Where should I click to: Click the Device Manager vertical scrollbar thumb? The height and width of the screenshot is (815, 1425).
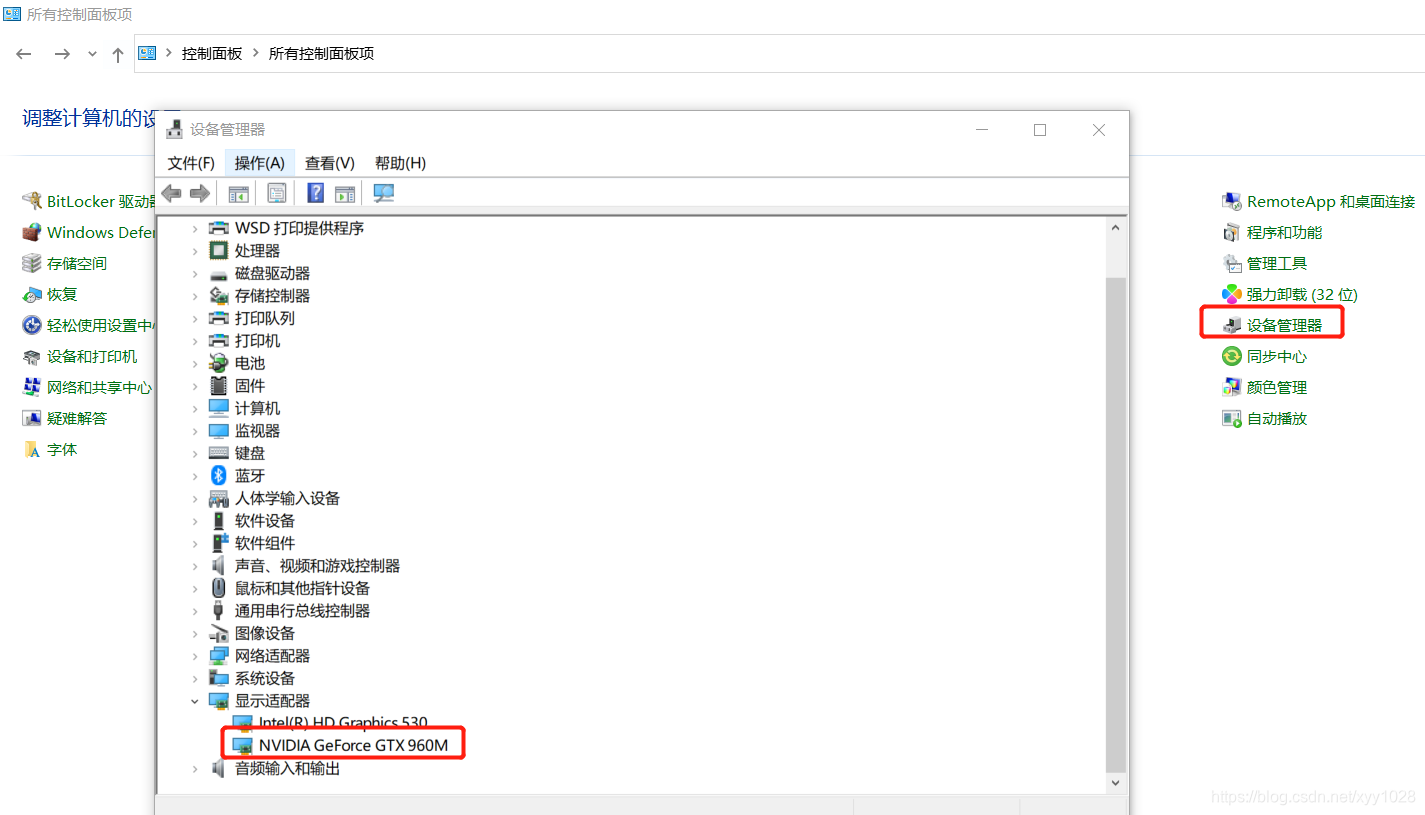[x=1116, y=524]
